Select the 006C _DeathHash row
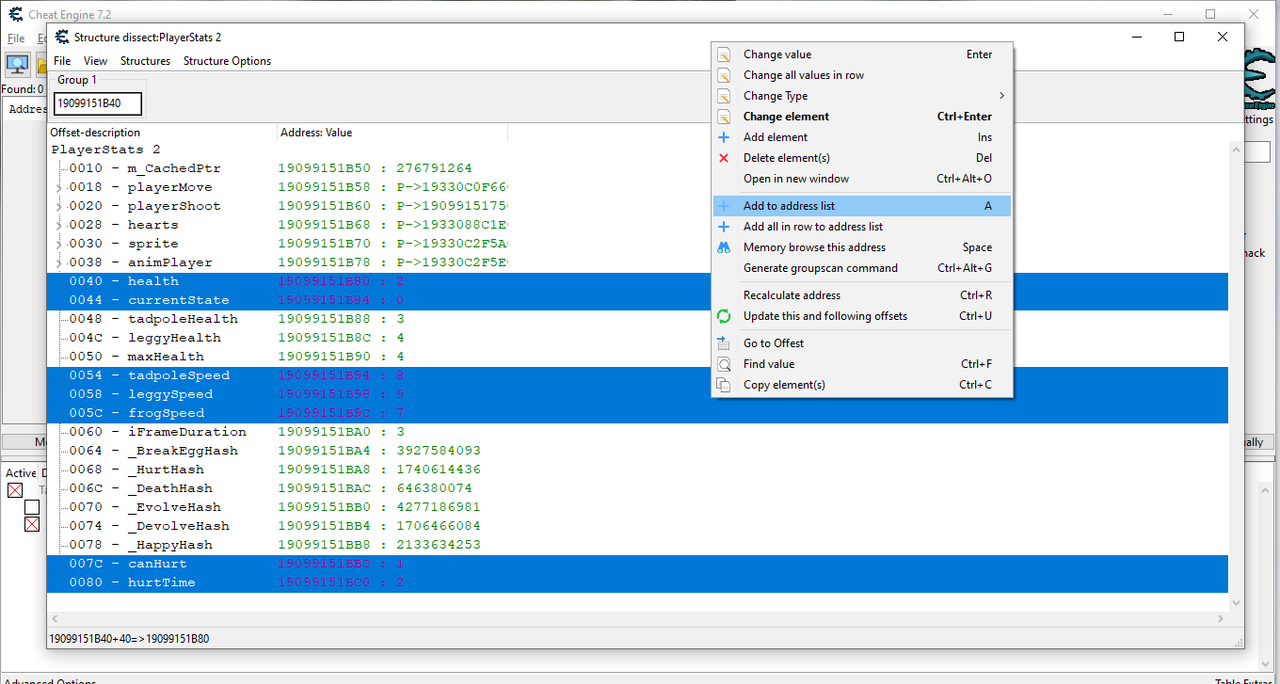The image size is (1280, 684). pyautogui.click(x=638, y=489)
